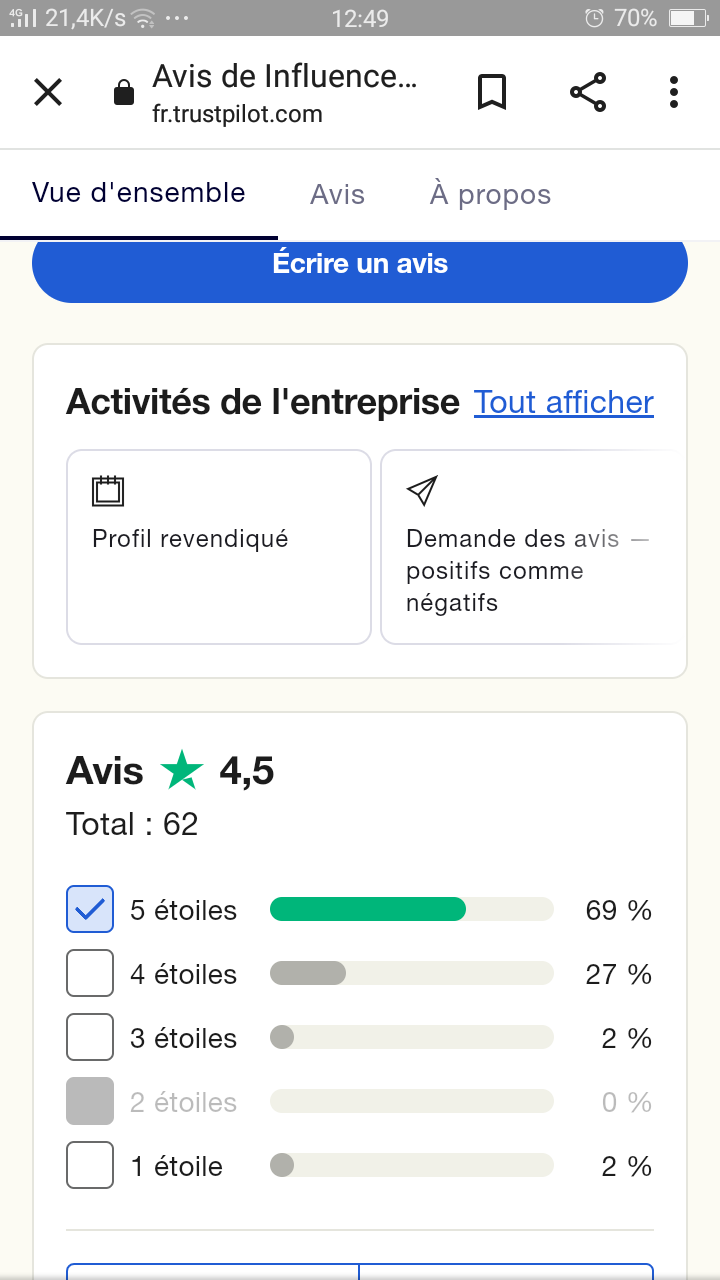Select the Vue d'ensemble tab

click(x=139, y=193)
